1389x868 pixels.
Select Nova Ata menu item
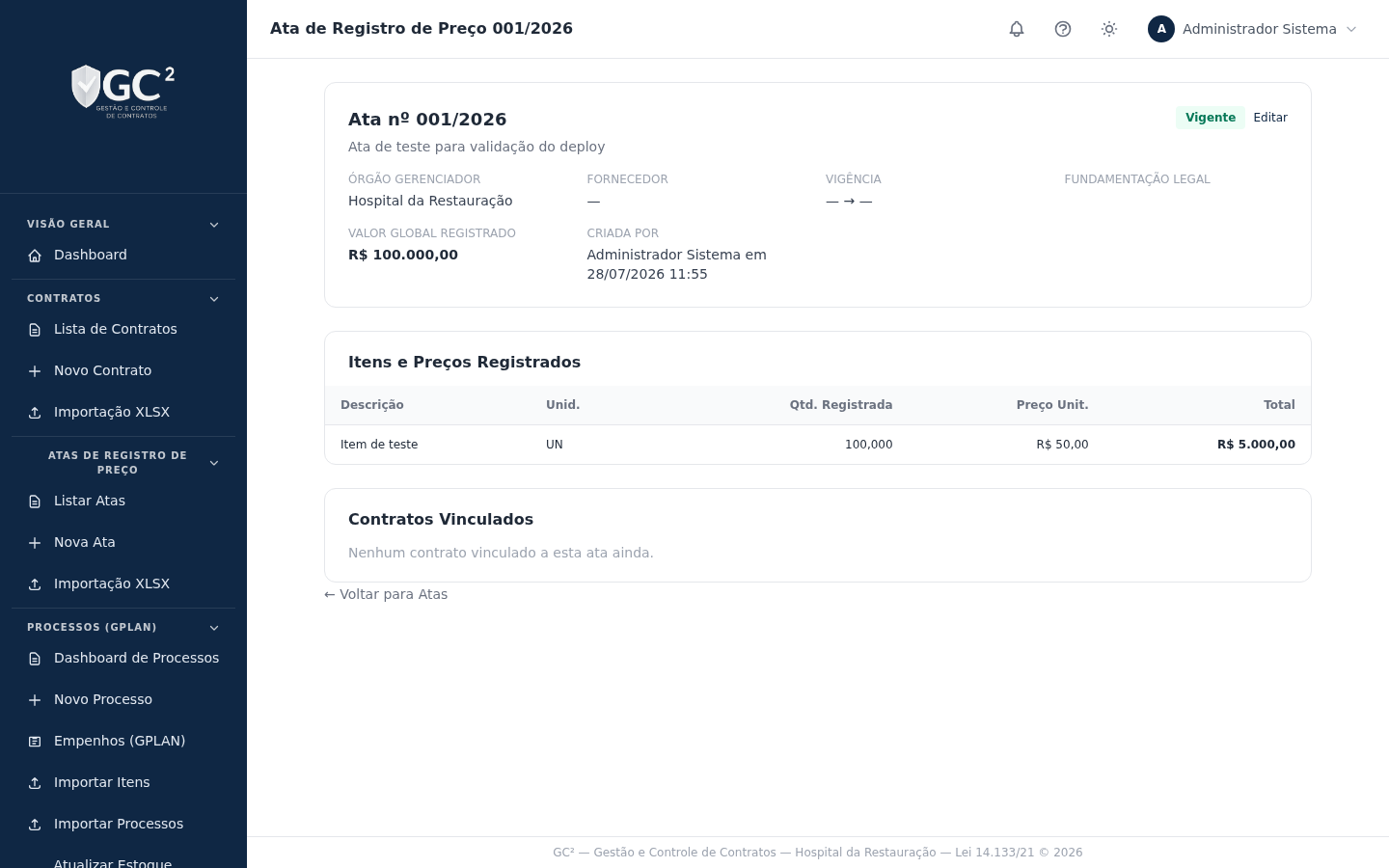click(x=123, y=542)
